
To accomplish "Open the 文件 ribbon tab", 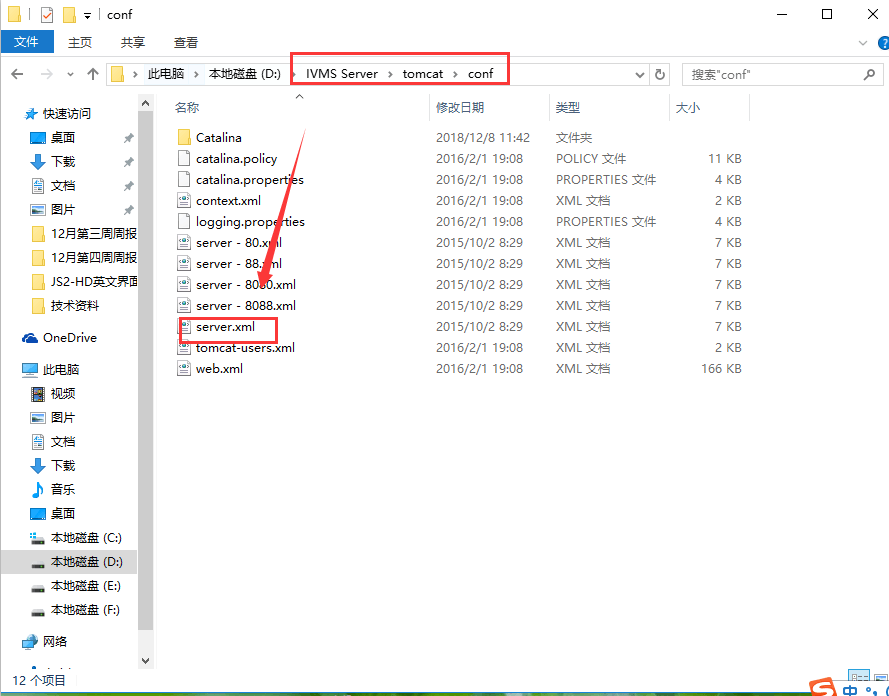I will tap(27, 43).
